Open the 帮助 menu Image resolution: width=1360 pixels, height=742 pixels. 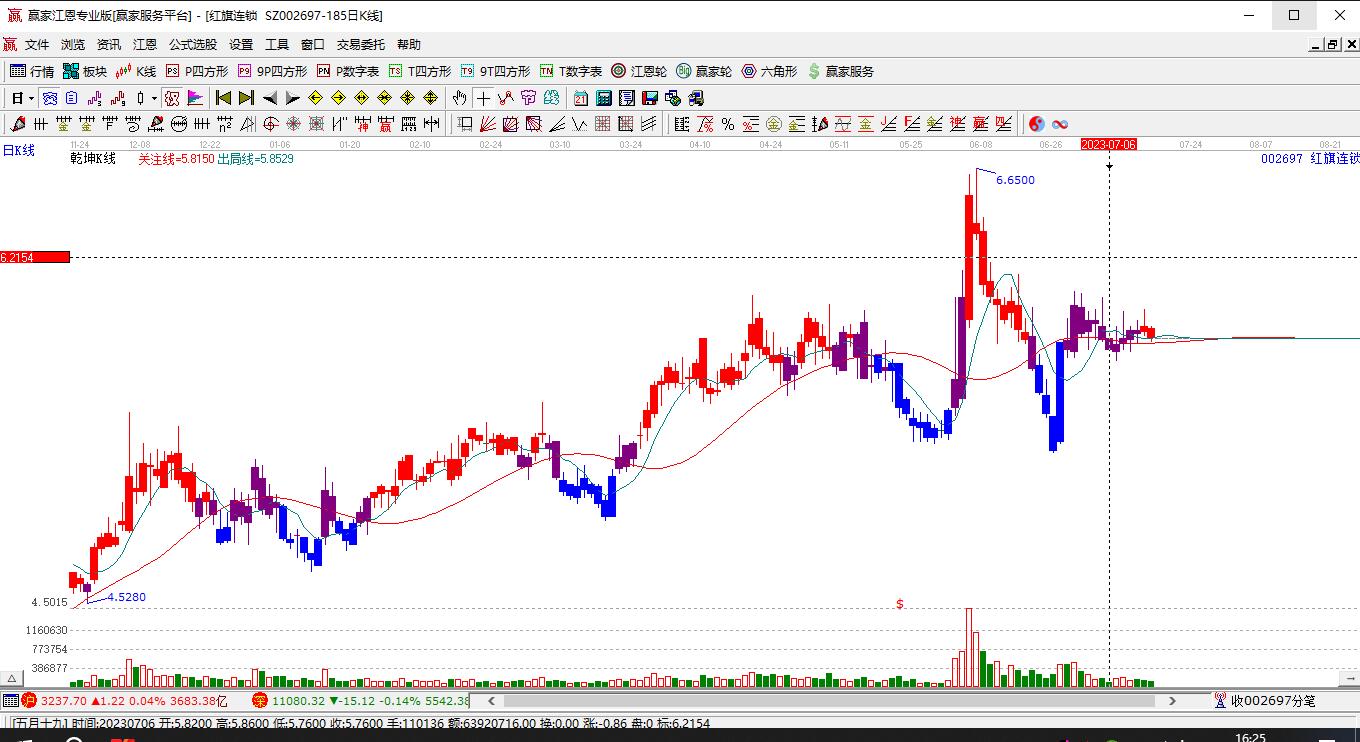click(409, 44)
